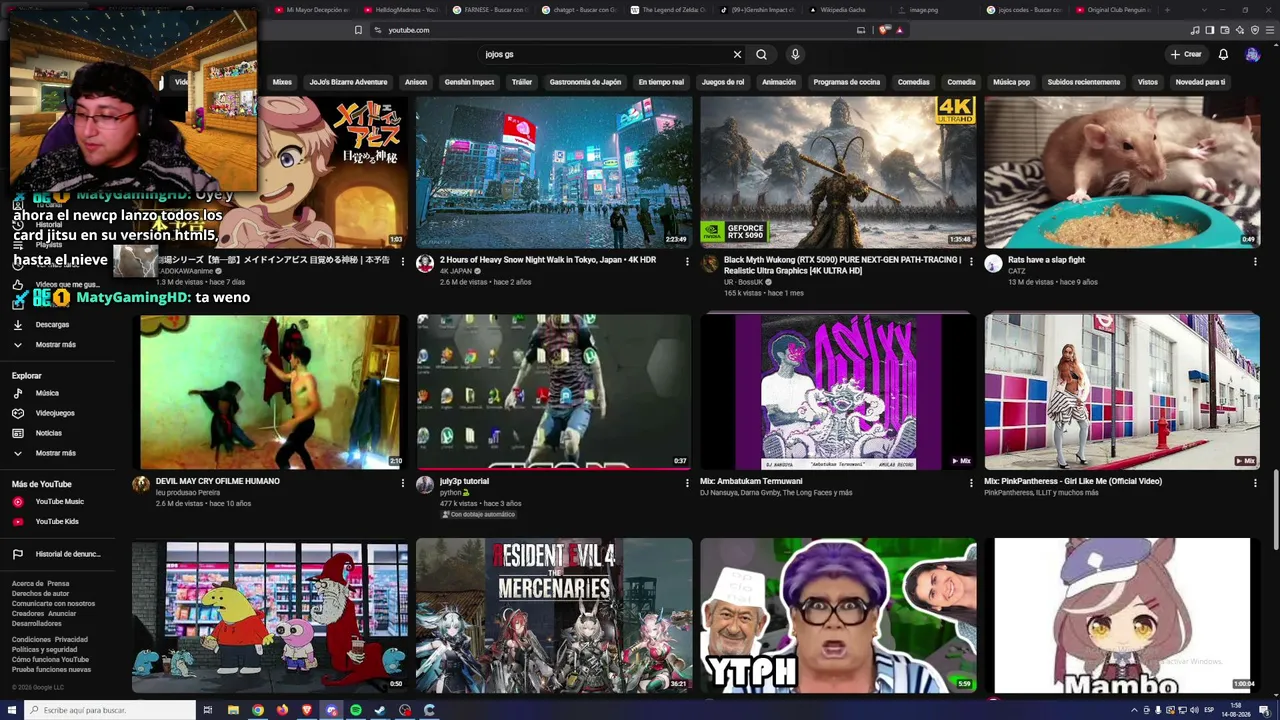Image resolution: width=1280 pixels, height=720 pixels.
Task: Select the Subidos recientemente chip
Action: [x=1084, y=82]
